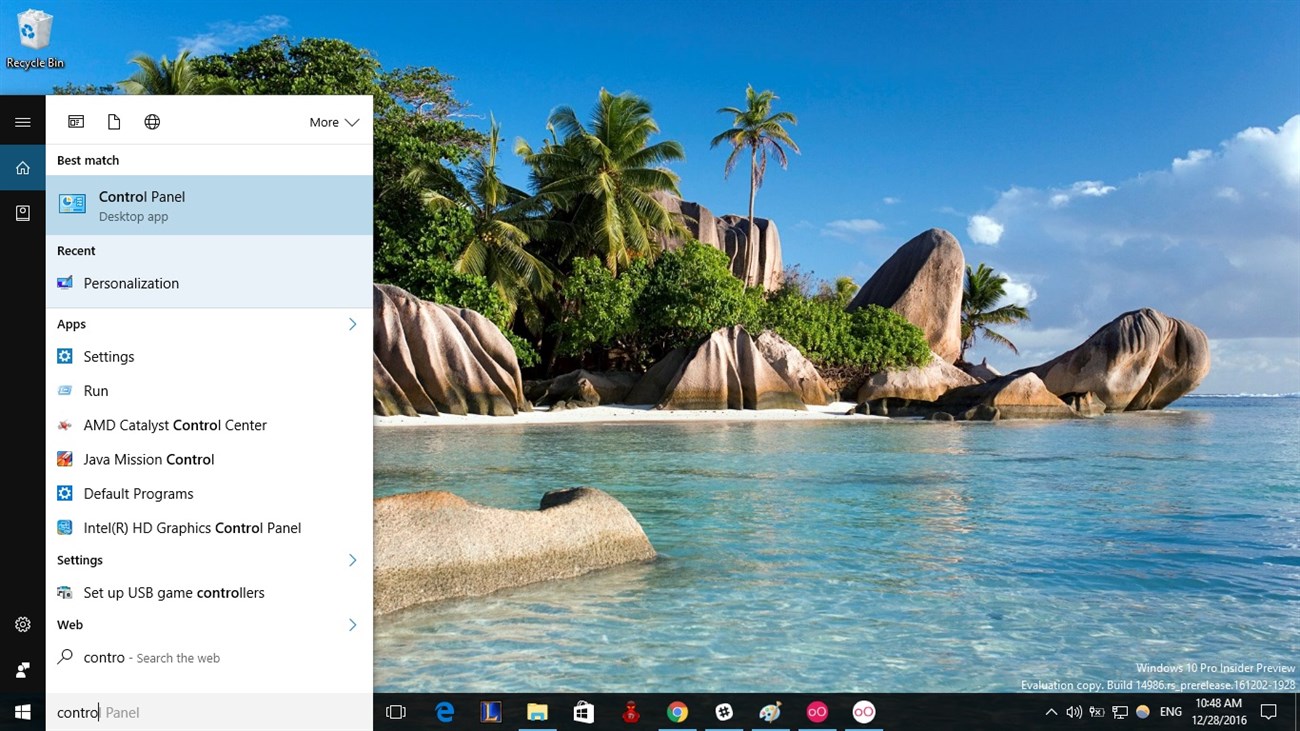Launch Google Chrome from taskbar
The width and height of the screenshot is (1300, 731).
(678, 712)
